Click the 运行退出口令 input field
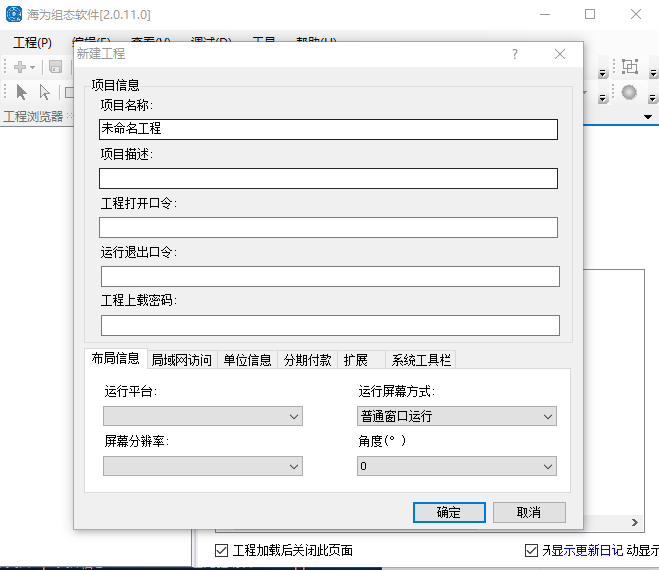This screenshot has height=570, width=659. click(x=330, y=277)
